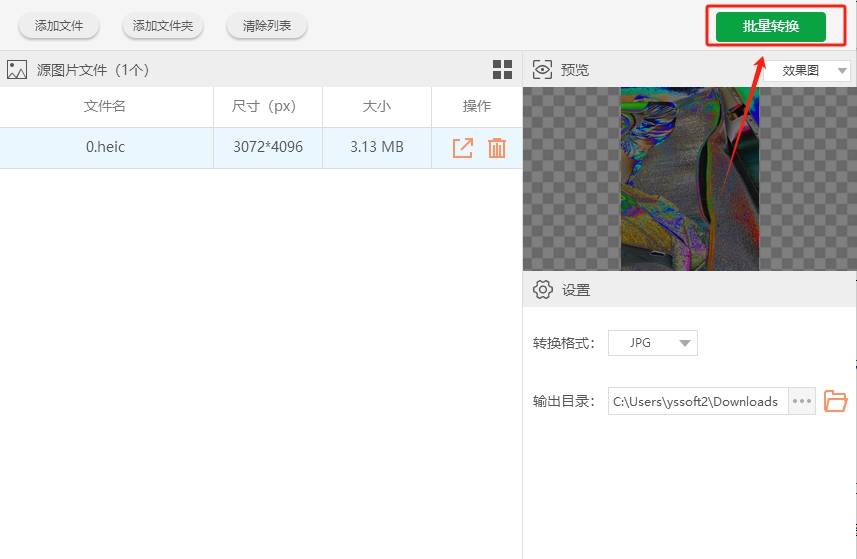Viewport: 857px width, 559px height.
Task: Open output folder with orange folder icon
Action: pyautogui.click(x=836, y=401)
